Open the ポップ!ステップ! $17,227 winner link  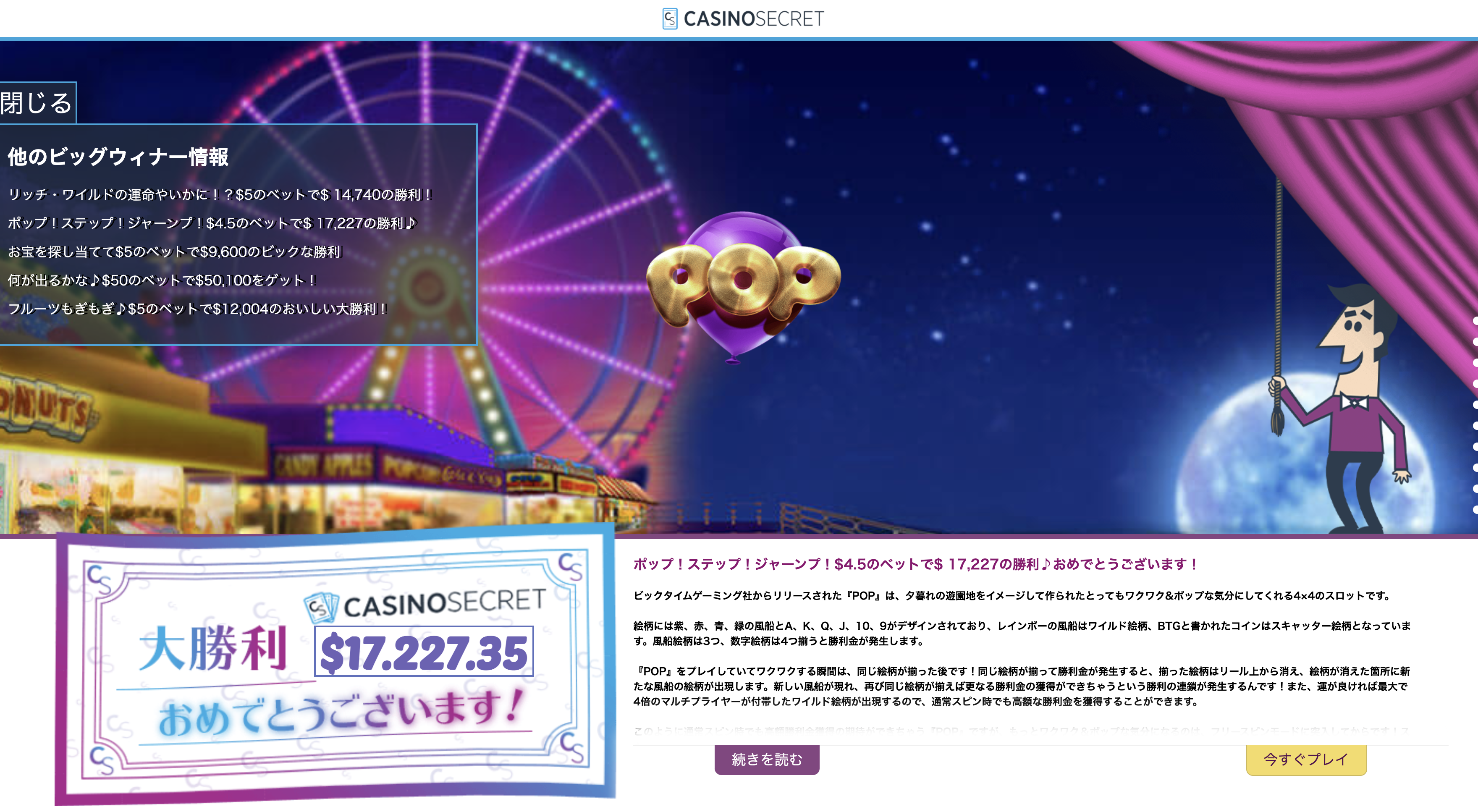coord(212,223)
